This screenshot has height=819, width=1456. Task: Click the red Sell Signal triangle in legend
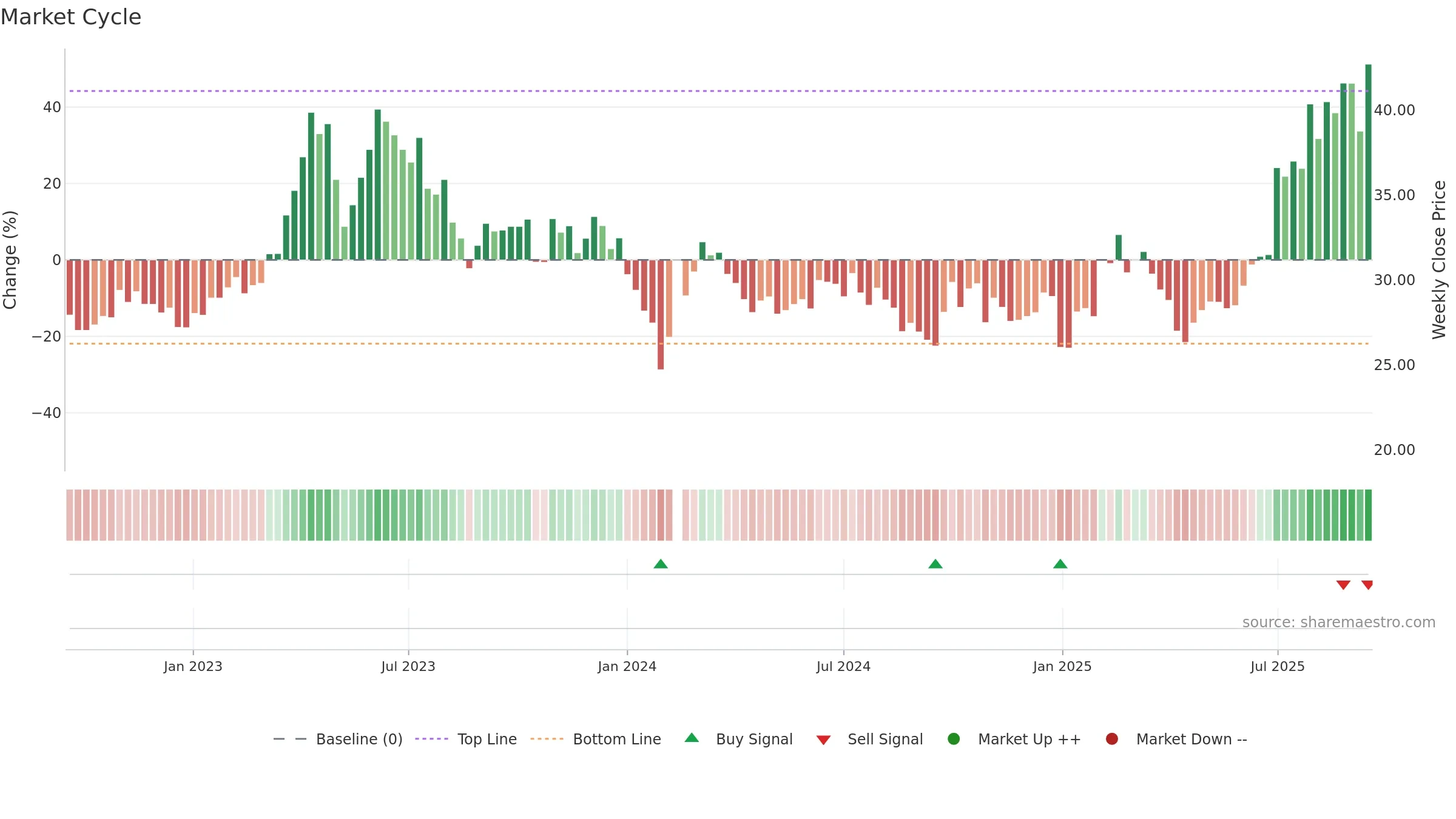[823, 740]
